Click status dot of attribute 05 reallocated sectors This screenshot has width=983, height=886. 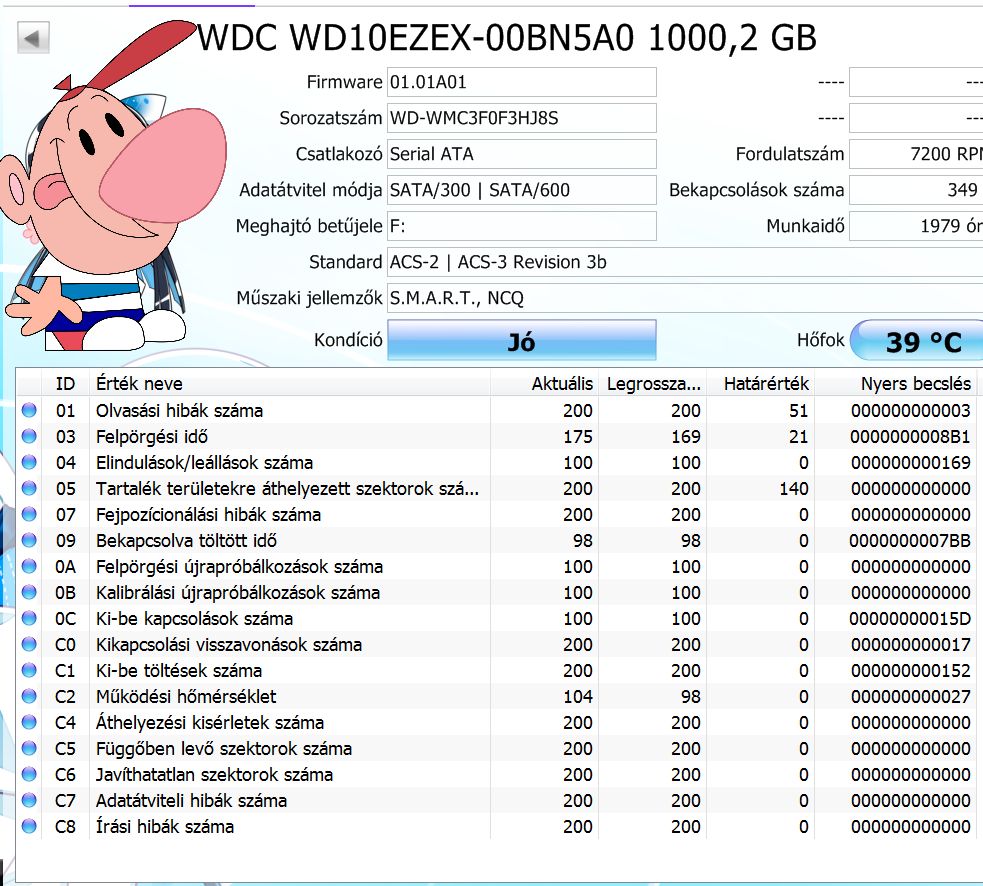tap(29, 488)
